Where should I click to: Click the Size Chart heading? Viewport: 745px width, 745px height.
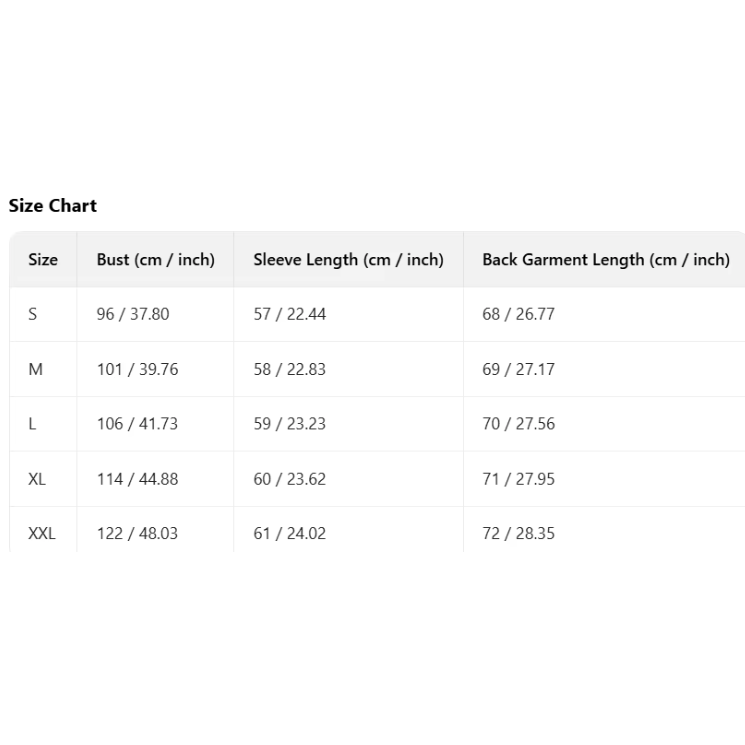click(53, 206)
